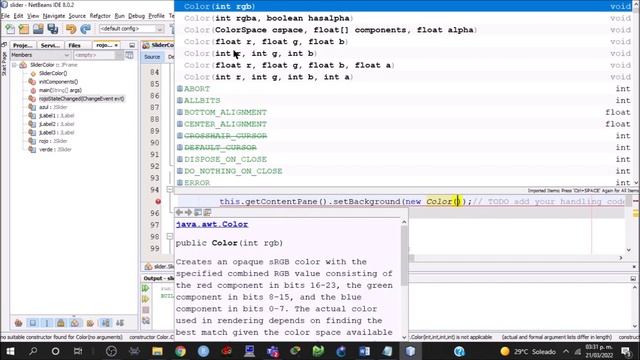This screenshot has width=640, height=360.
Task: Open the Refactor menu
Action: 100,16
